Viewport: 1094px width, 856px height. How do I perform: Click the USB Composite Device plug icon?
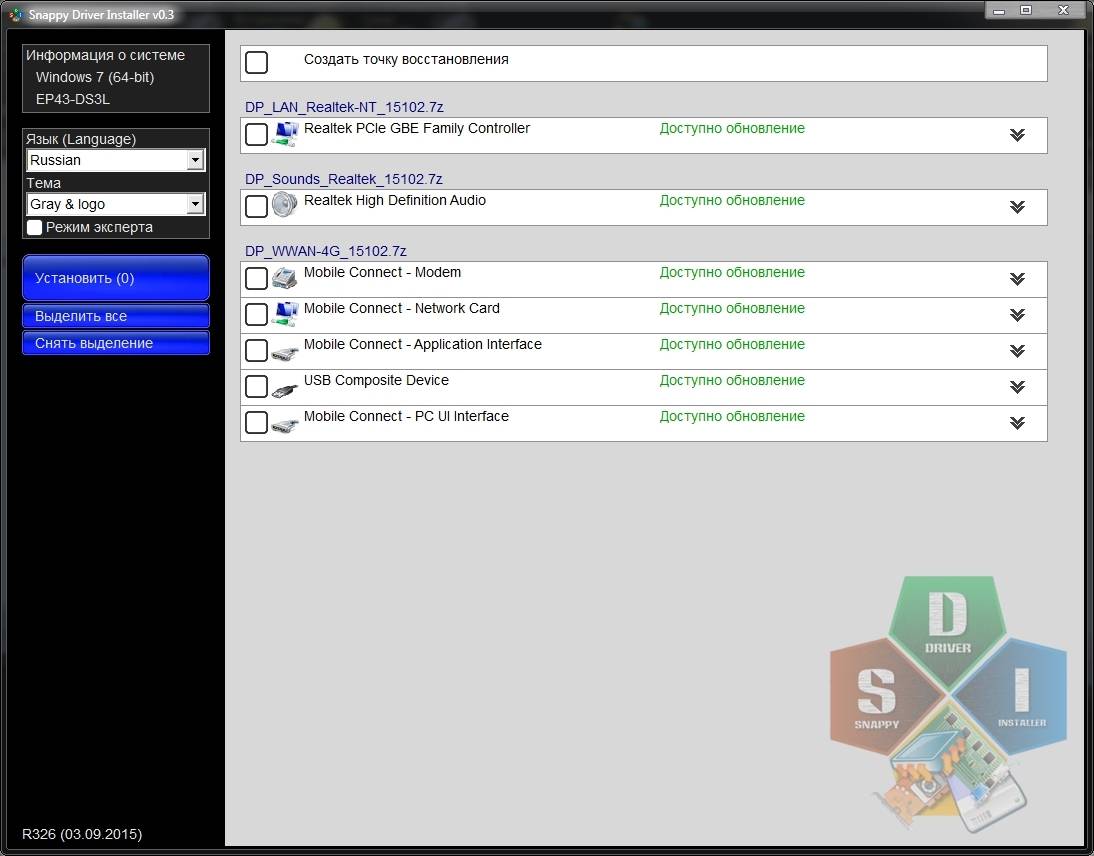click(x=285, y=388)
